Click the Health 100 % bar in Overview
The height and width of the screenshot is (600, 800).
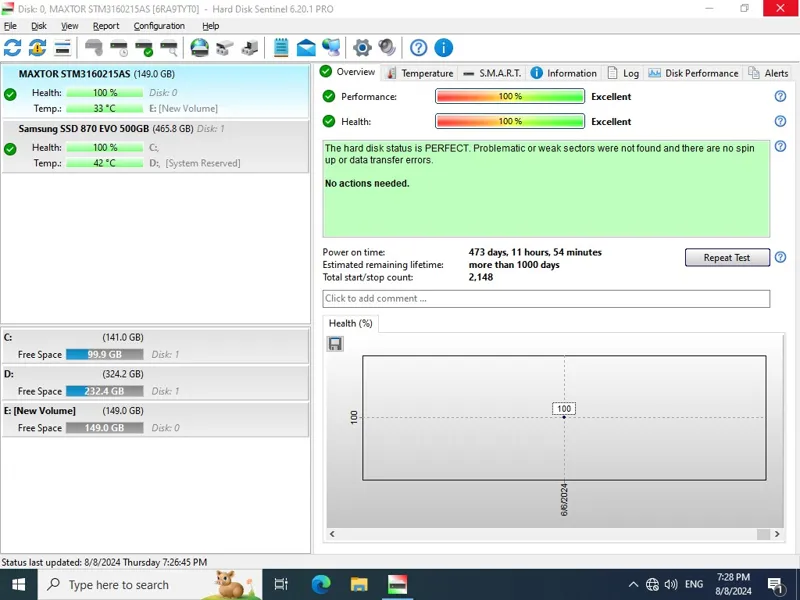(510, 121)
